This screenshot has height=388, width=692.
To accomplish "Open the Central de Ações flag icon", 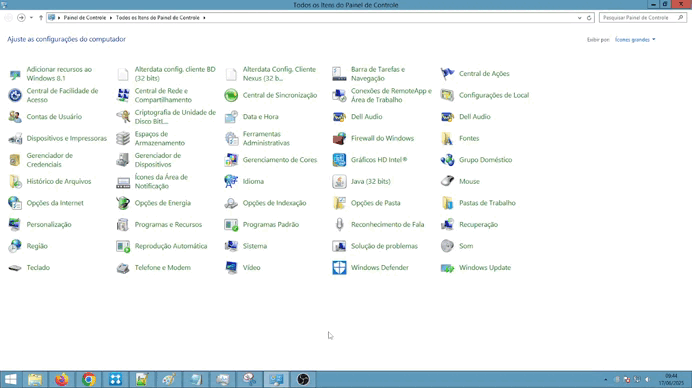I will [447, 74].
